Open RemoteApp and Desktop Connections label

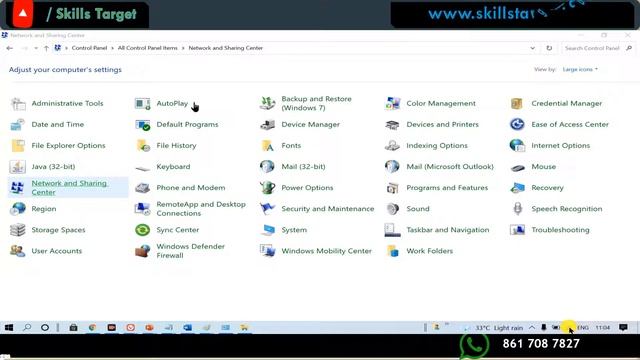pos(201,209)
